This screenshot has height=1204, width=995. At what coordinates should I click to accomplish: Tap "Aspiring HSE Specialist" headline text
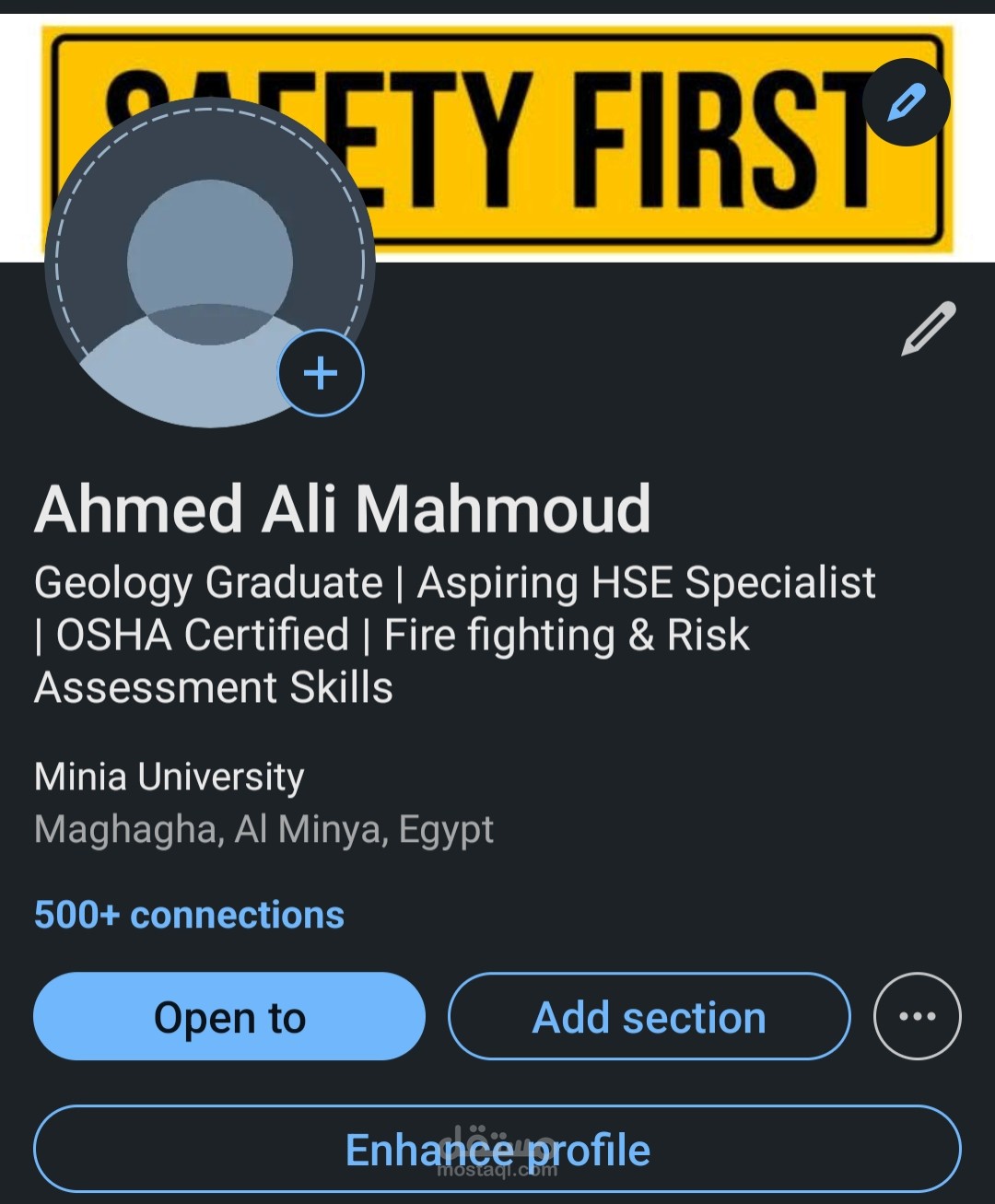click(x=646, y=582)
